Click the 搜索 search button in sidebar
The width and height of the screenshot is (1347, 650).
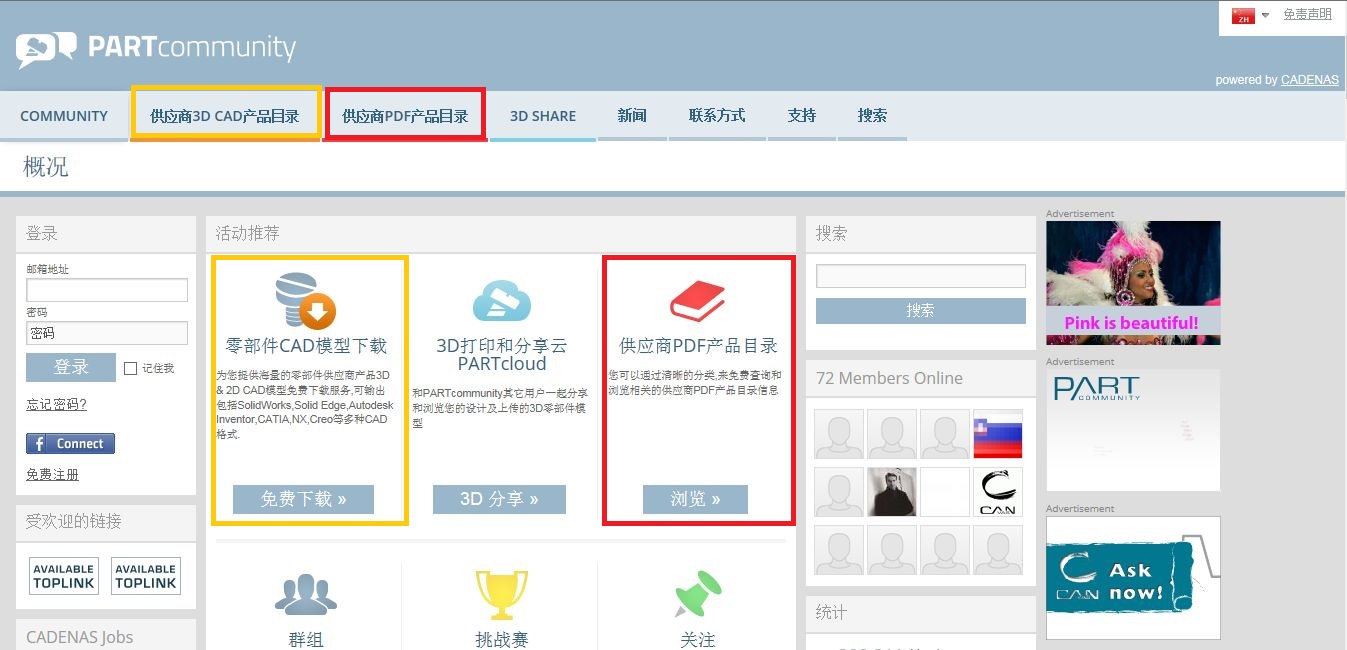pyautogui.click(x=921, y=311)
